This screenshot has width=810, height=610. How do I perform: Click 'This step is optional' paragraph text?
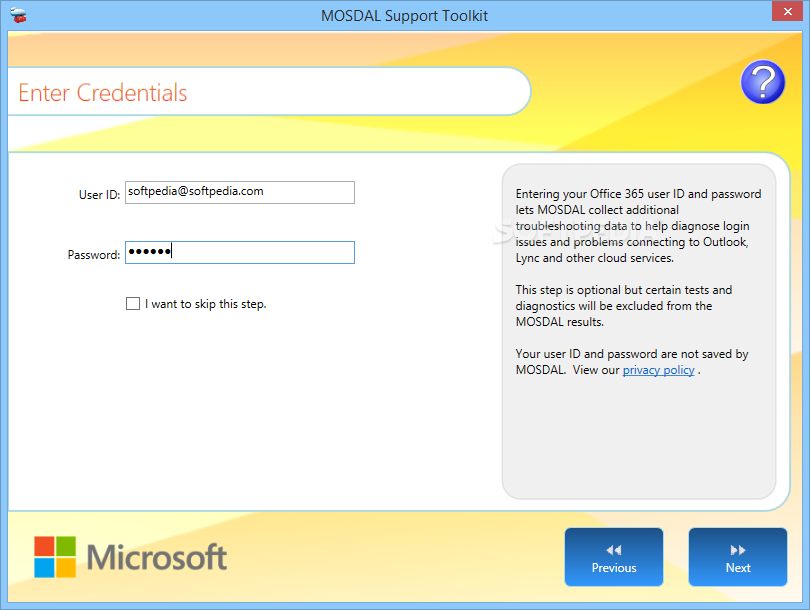click(624, 306)
